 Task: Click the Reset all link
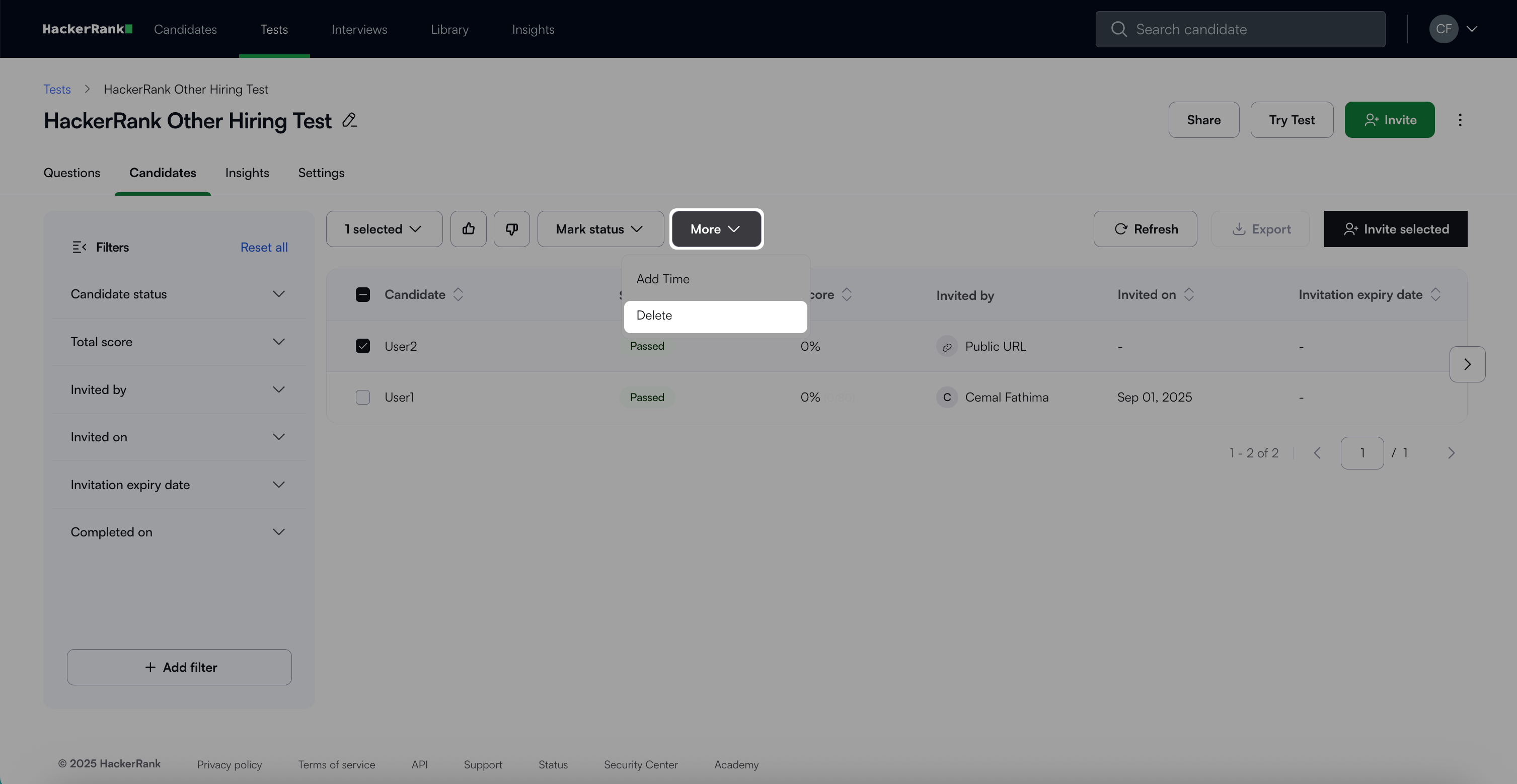tap(264, 247)
